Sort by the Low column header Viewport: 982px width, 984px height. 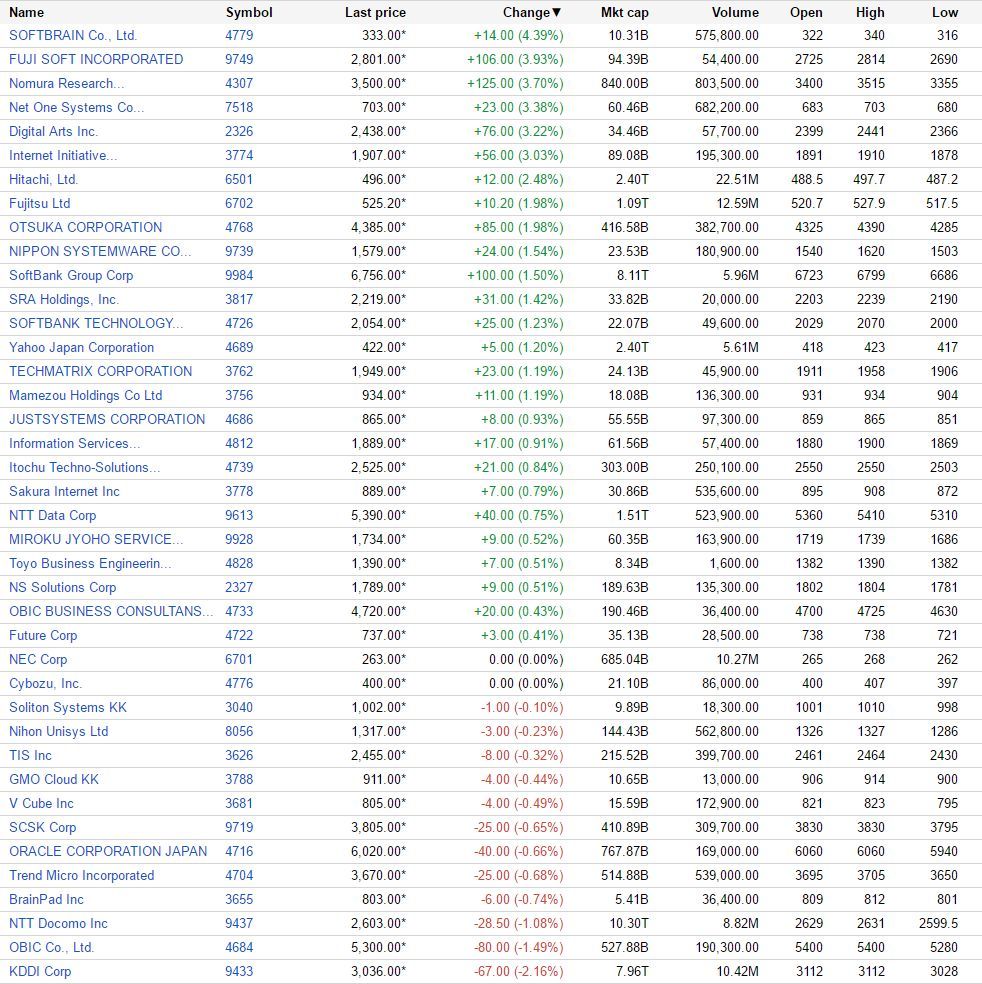[x=945, y=13]
